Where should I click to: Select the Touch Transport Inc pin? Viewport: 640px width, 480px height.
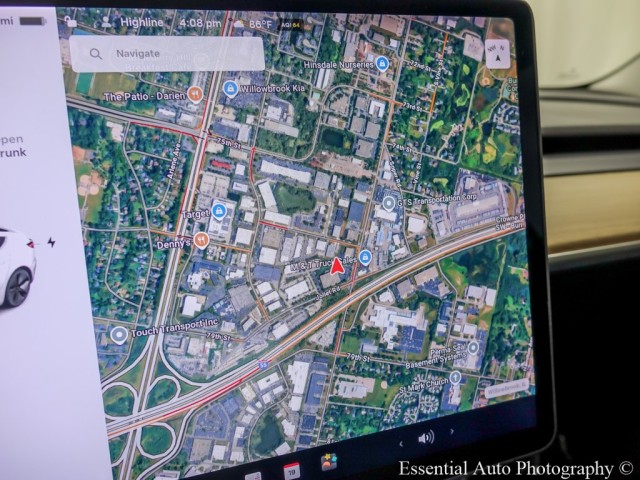point(119,335)
